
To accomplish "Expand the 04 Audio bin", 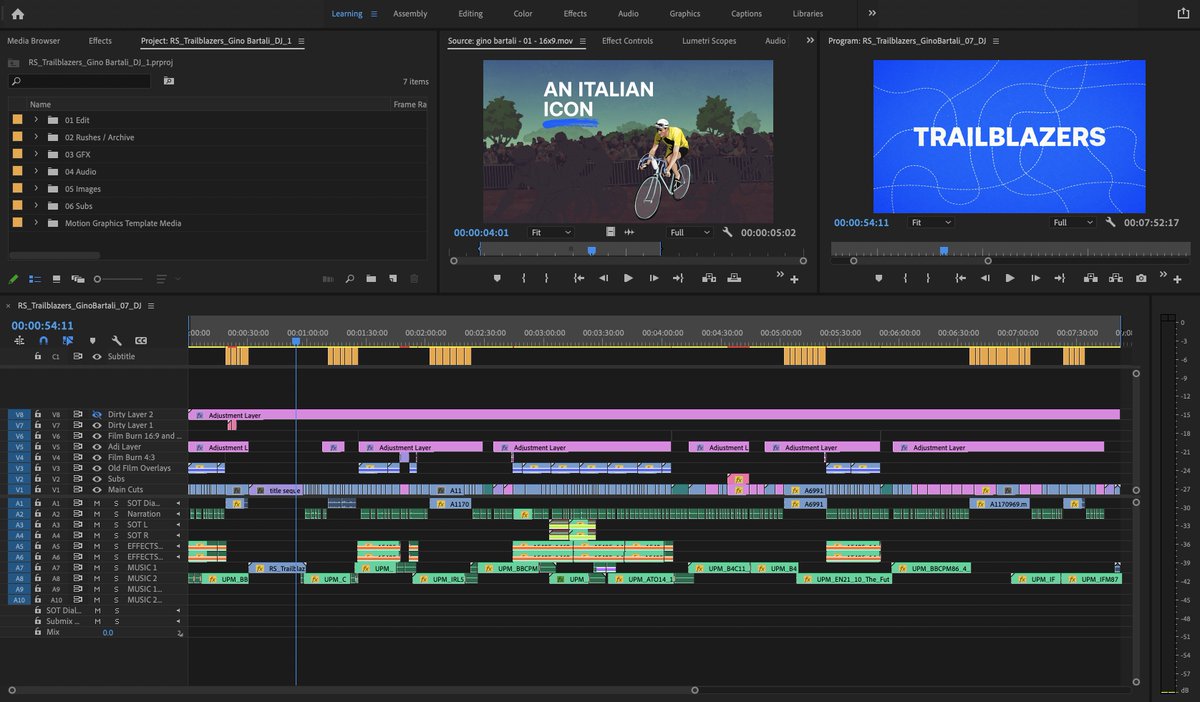I will (x=36, y=171).
